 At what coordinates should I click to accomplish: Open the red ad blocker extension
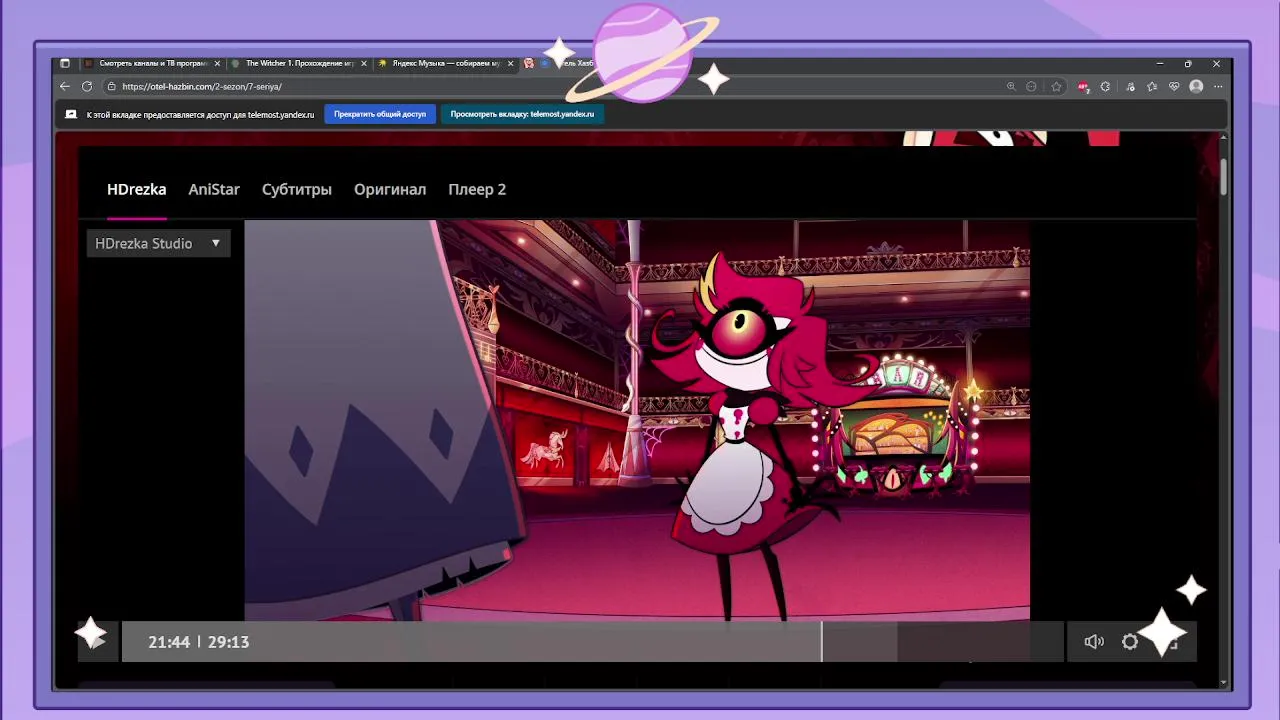point(1083,87)
